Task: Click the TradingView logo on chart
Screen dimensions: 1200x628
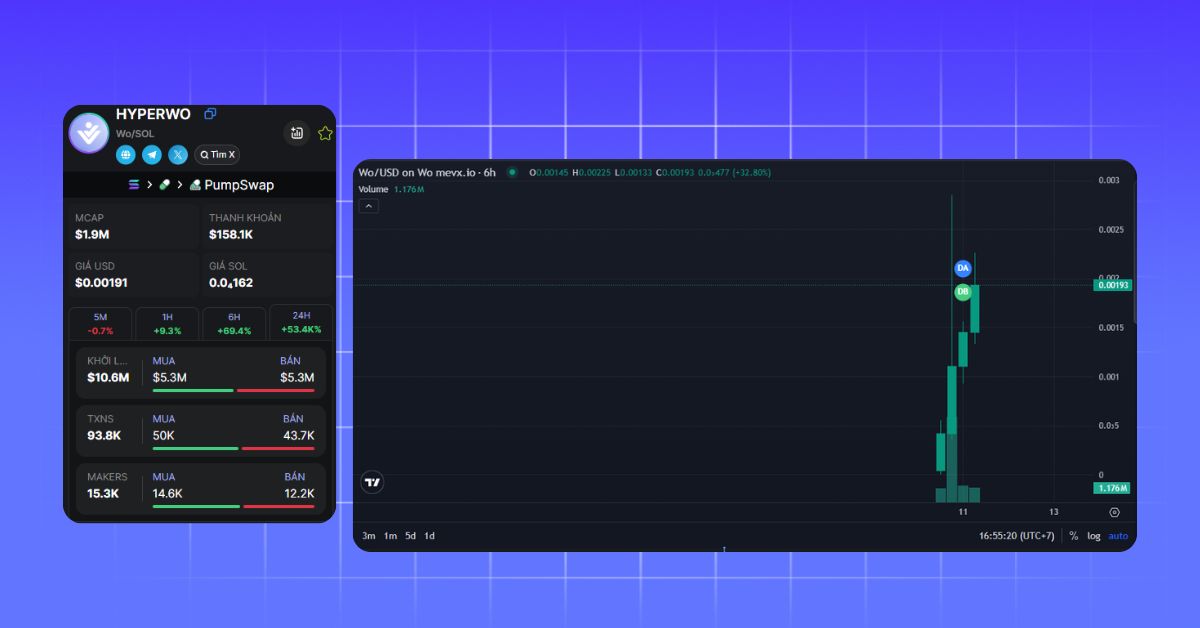Action: (x=373, y=482)
